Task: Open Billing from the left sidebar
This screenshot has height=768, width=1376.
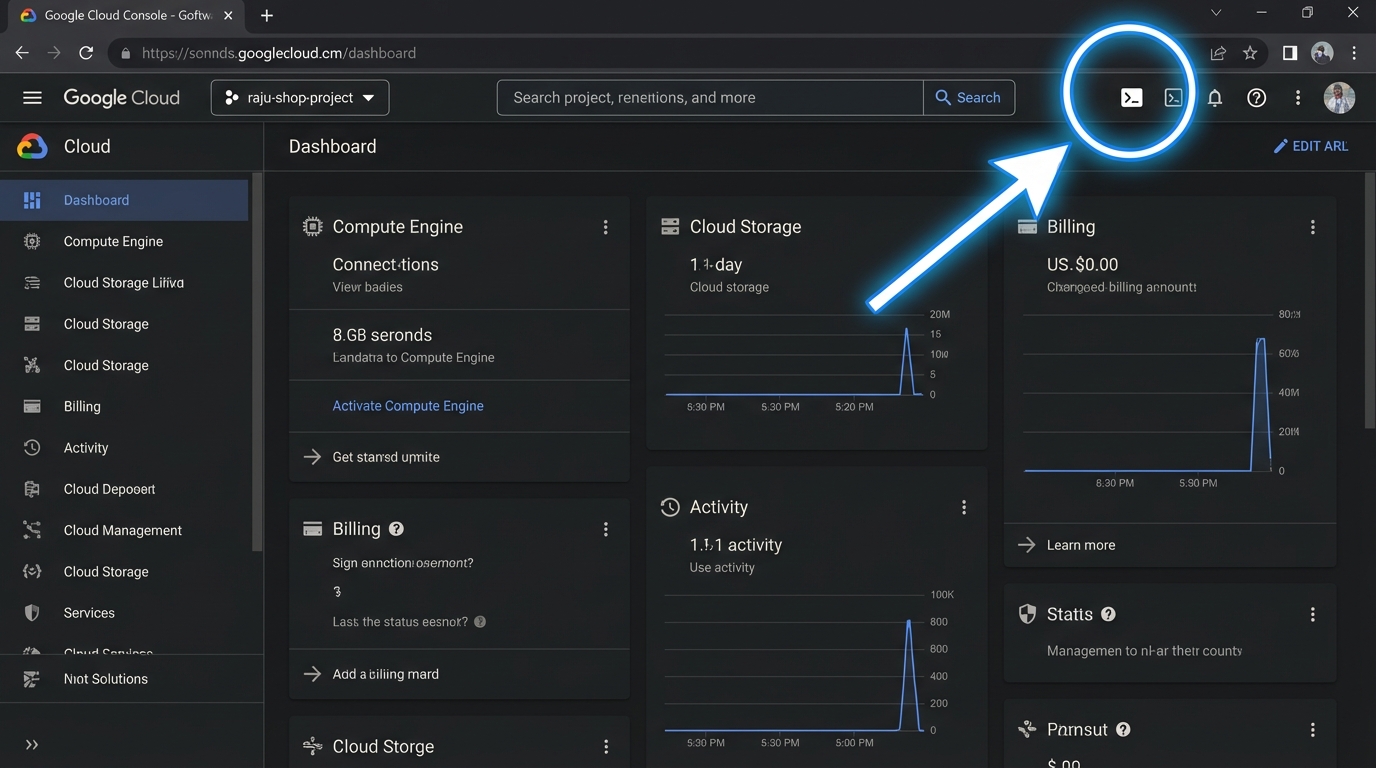Action: pyautogui.click(x=80, y=406)
